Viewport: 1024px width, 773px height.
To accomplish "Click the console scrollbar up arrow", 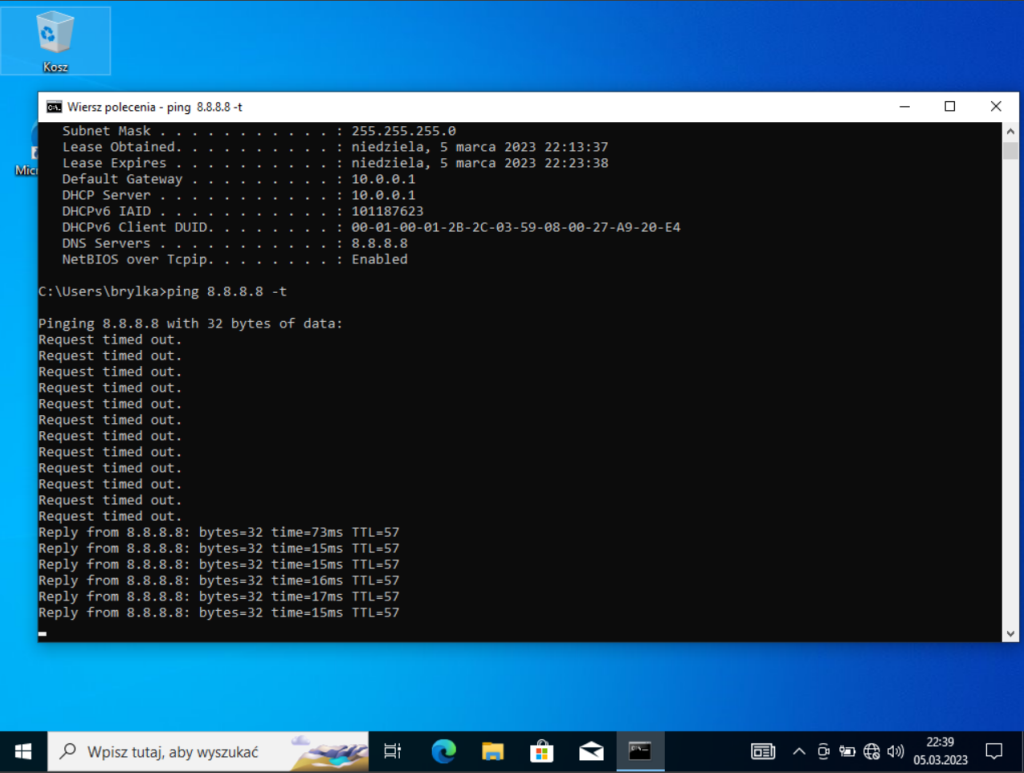I will click(1010, 131).
